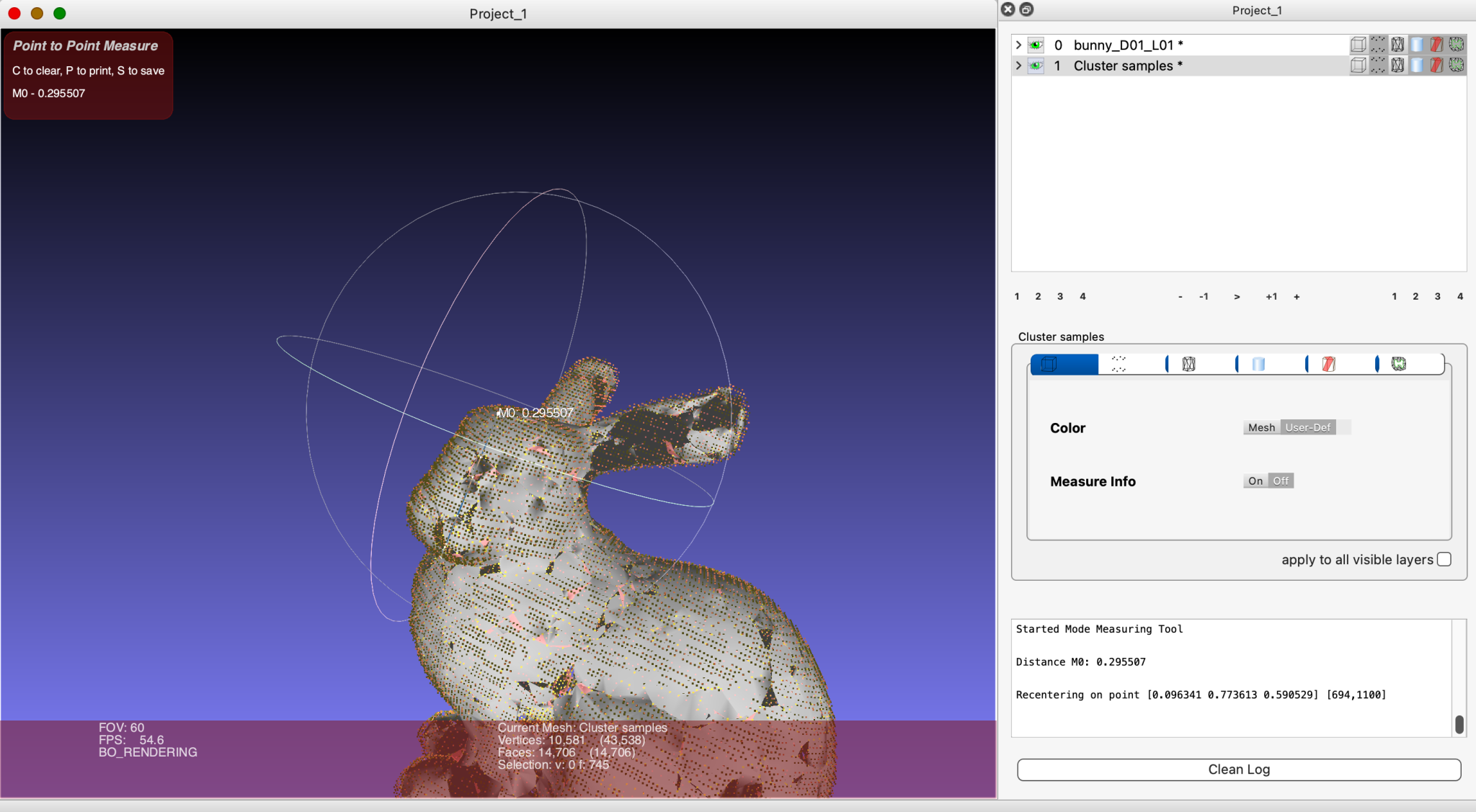The width and height of the screenshot is (1476, 812).
Task: Toggle red selection icon for Cluster samples layer
Action: pyautogui.click(x=1436, y=66)
